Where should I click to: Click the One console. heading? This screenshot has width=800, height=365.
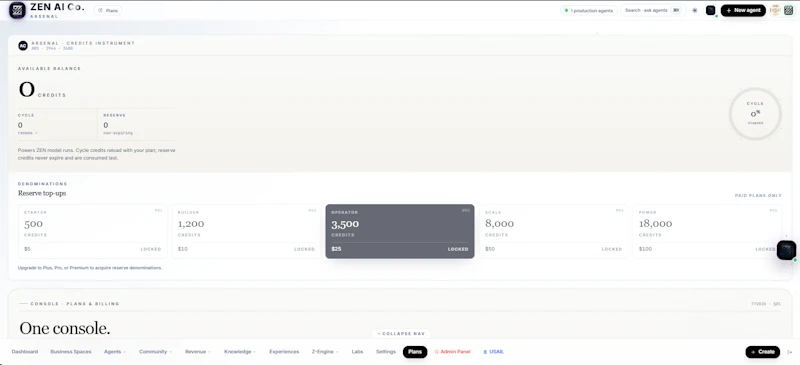(65, 328)
